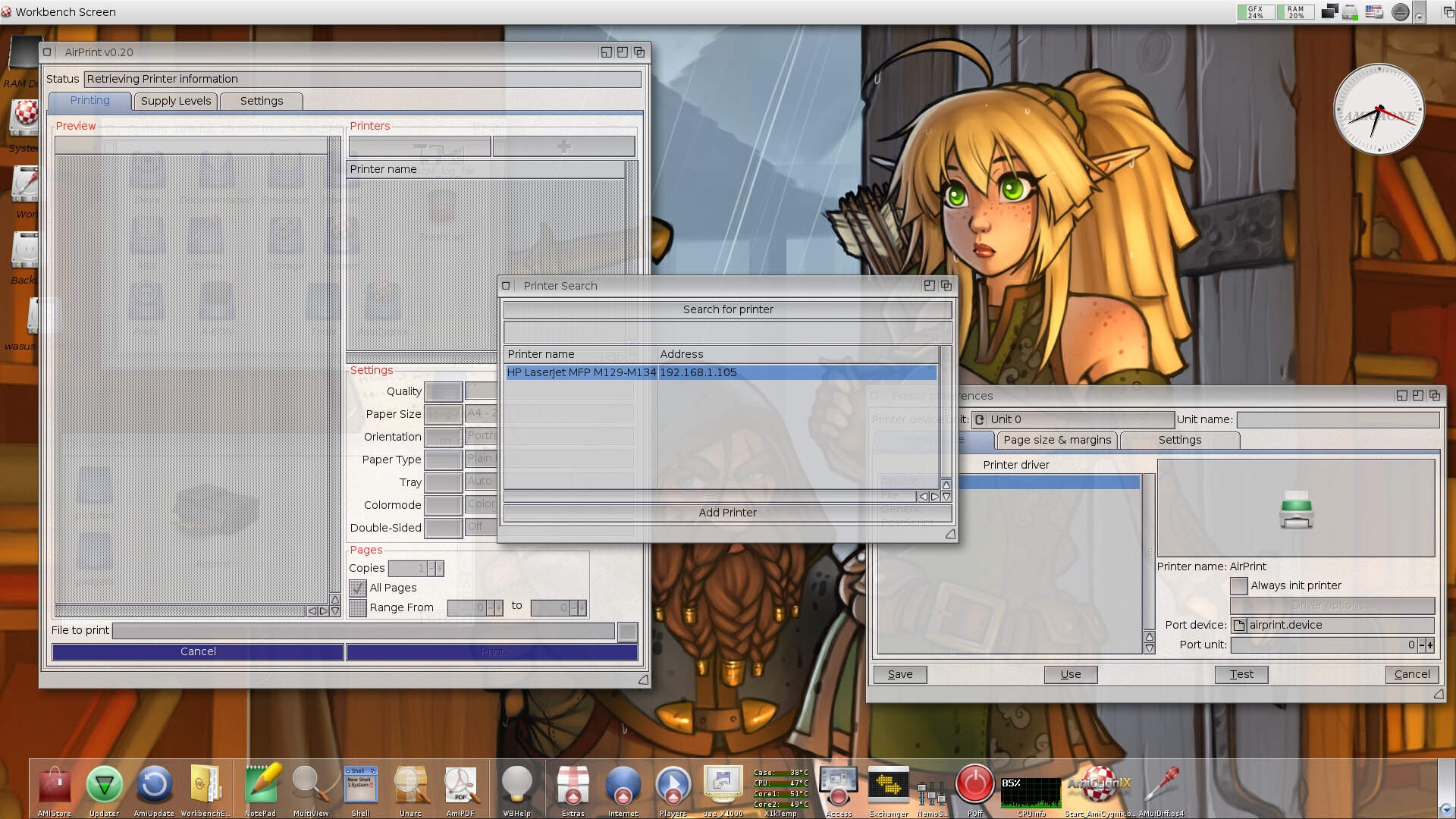
Task: Click the Search for printer button
Action: pos(727,309)
